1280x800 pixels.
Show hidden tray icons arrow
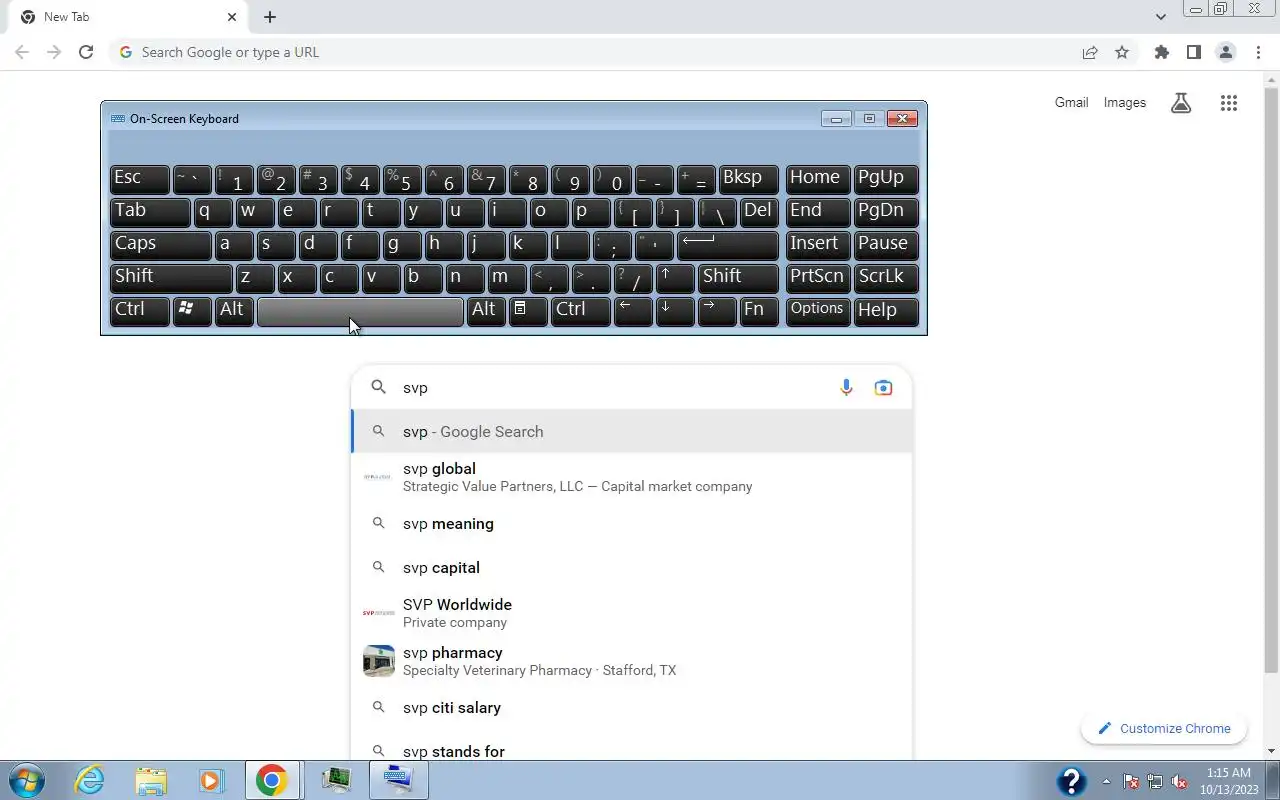(x=1106, y=781)
